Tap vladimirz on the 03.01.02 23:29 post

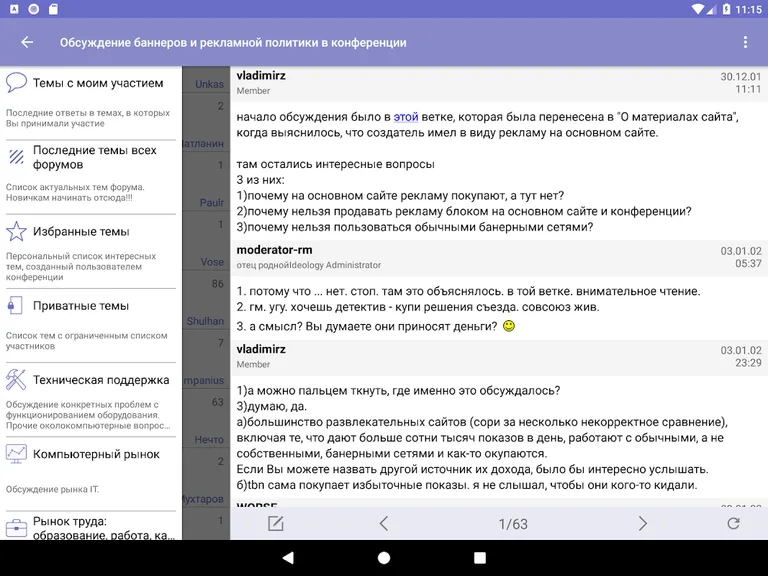pos(261,349)
